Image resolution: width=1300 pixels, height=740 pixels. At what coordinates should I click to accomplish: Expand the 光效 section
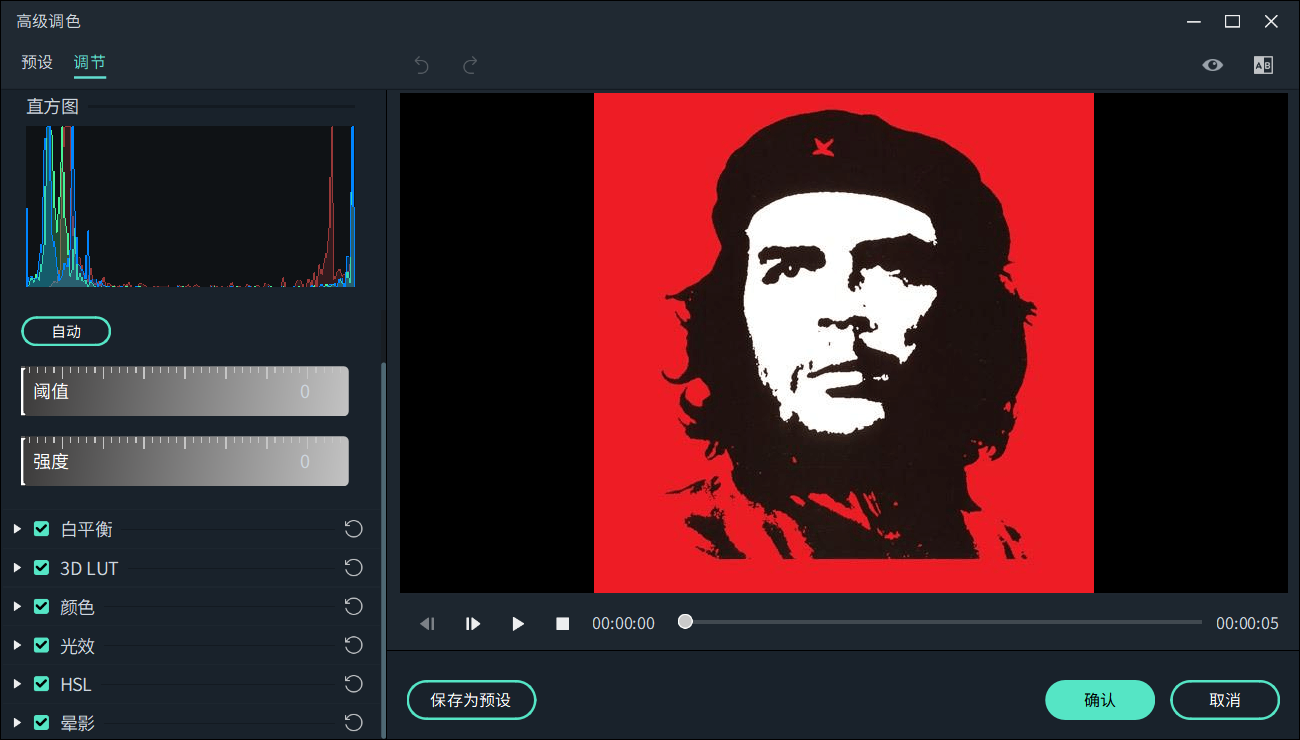pos(17,646)
